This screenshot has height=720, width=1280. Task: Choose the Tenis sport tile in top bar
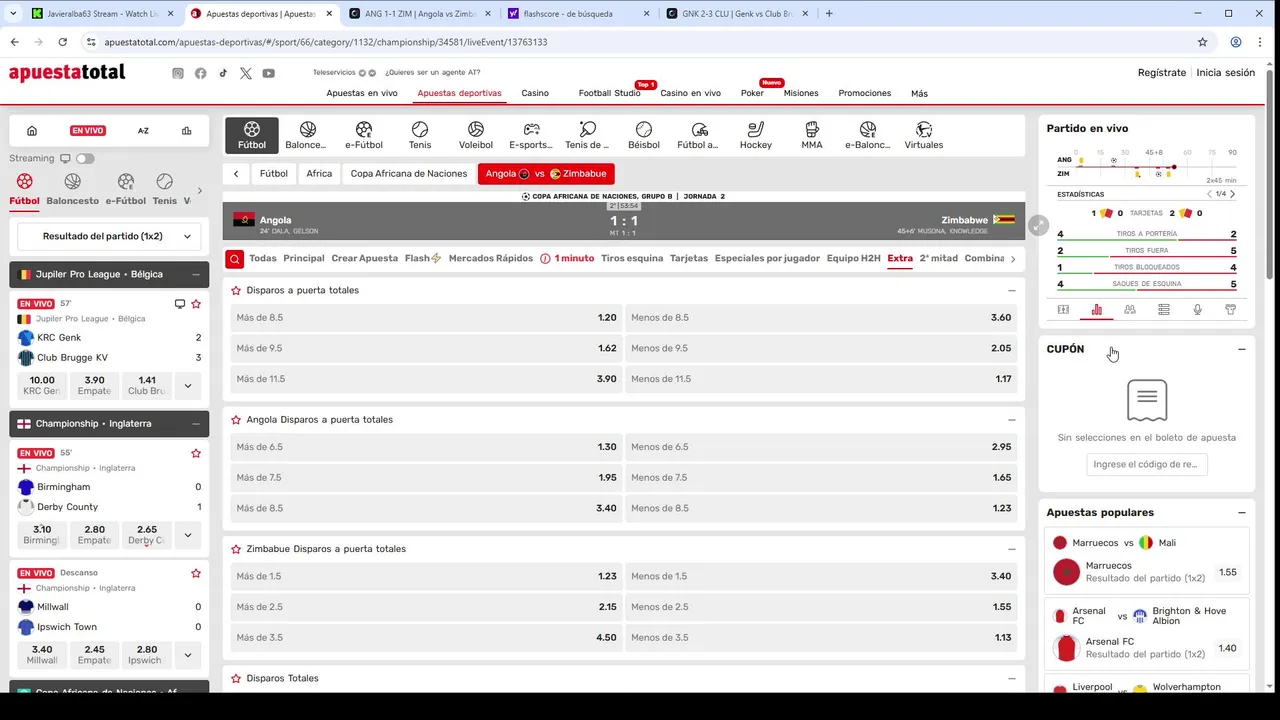click(x=420, y=135)
